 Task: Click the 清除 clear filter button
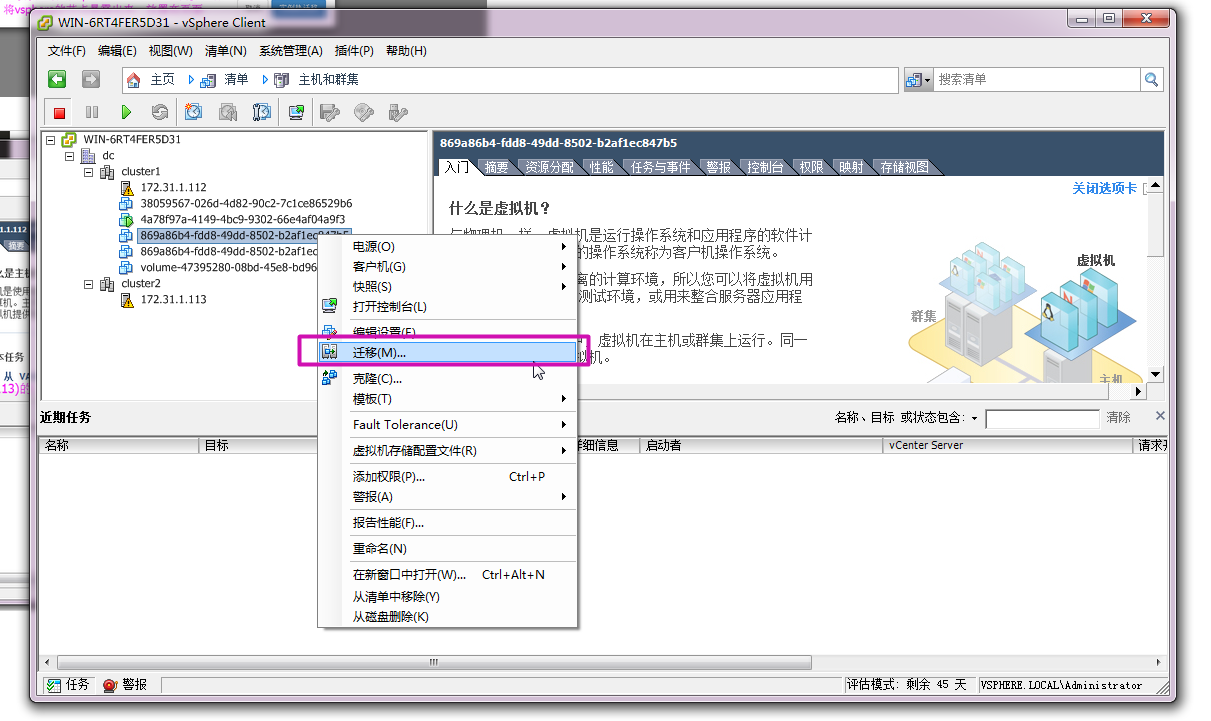[1118, 418]
